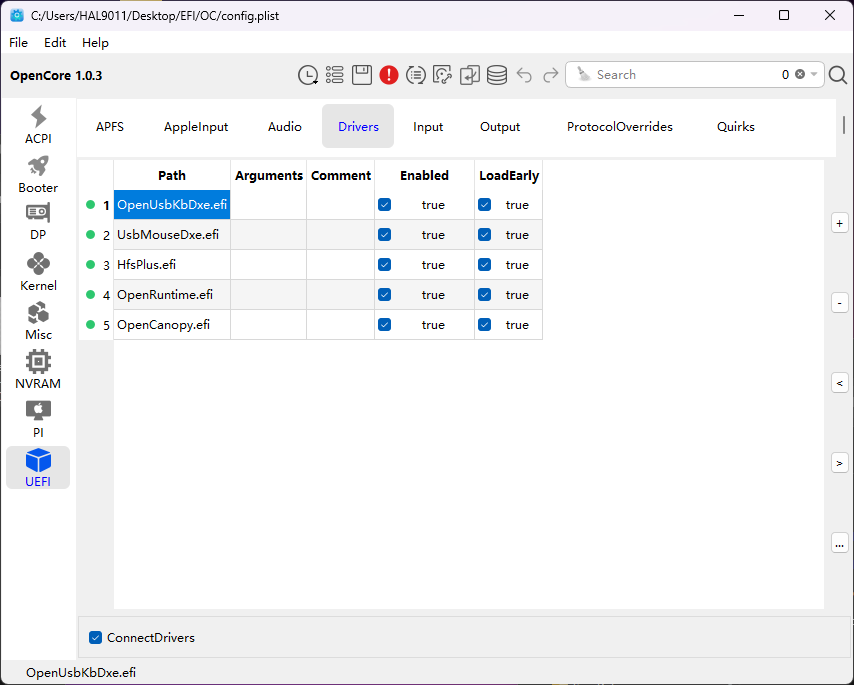Open the Kernel section in sidebar
Screen dimensions: 854x685
(38, 271)
